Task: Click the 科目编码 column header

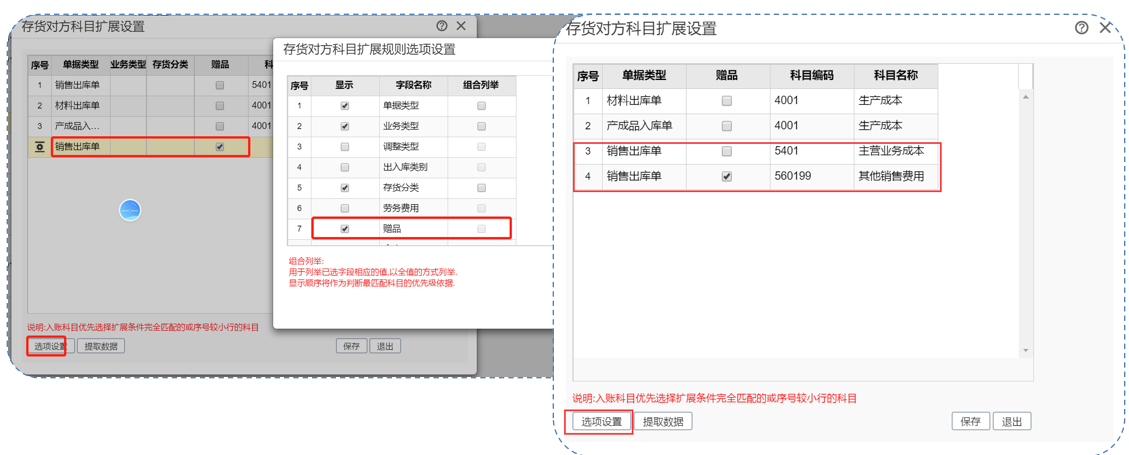Action: 811,76
